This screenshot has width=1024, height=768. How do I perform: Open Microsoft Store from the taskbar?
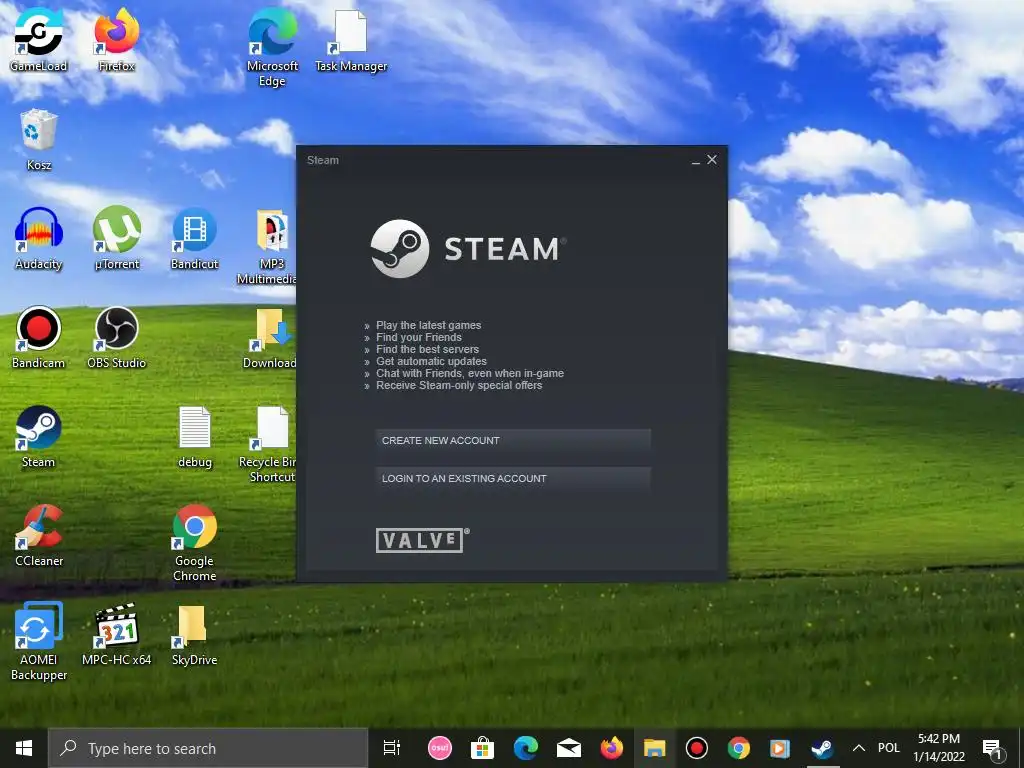click(x=482, y=748)
